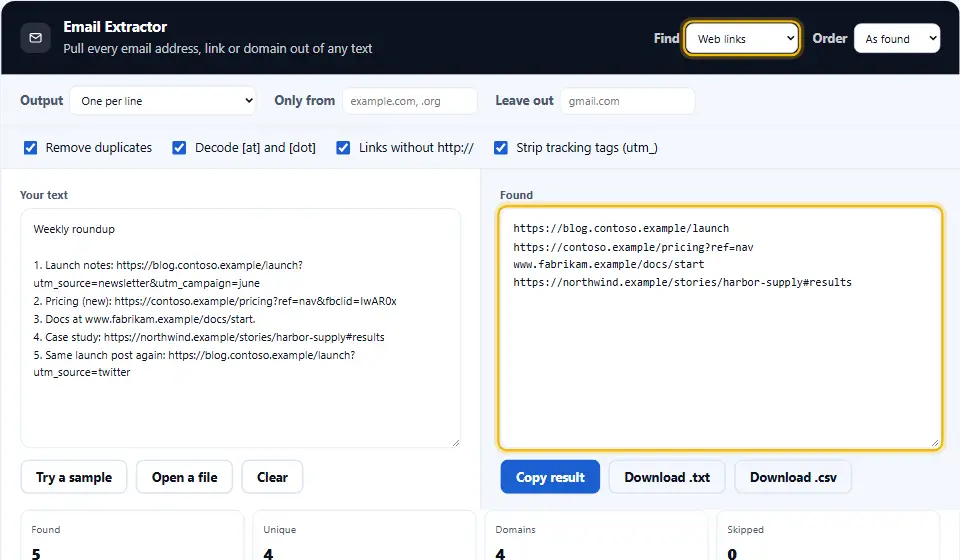This screenshot has width=960, height=560.
Task: Download results as .csv file
Action: point(793,477)
